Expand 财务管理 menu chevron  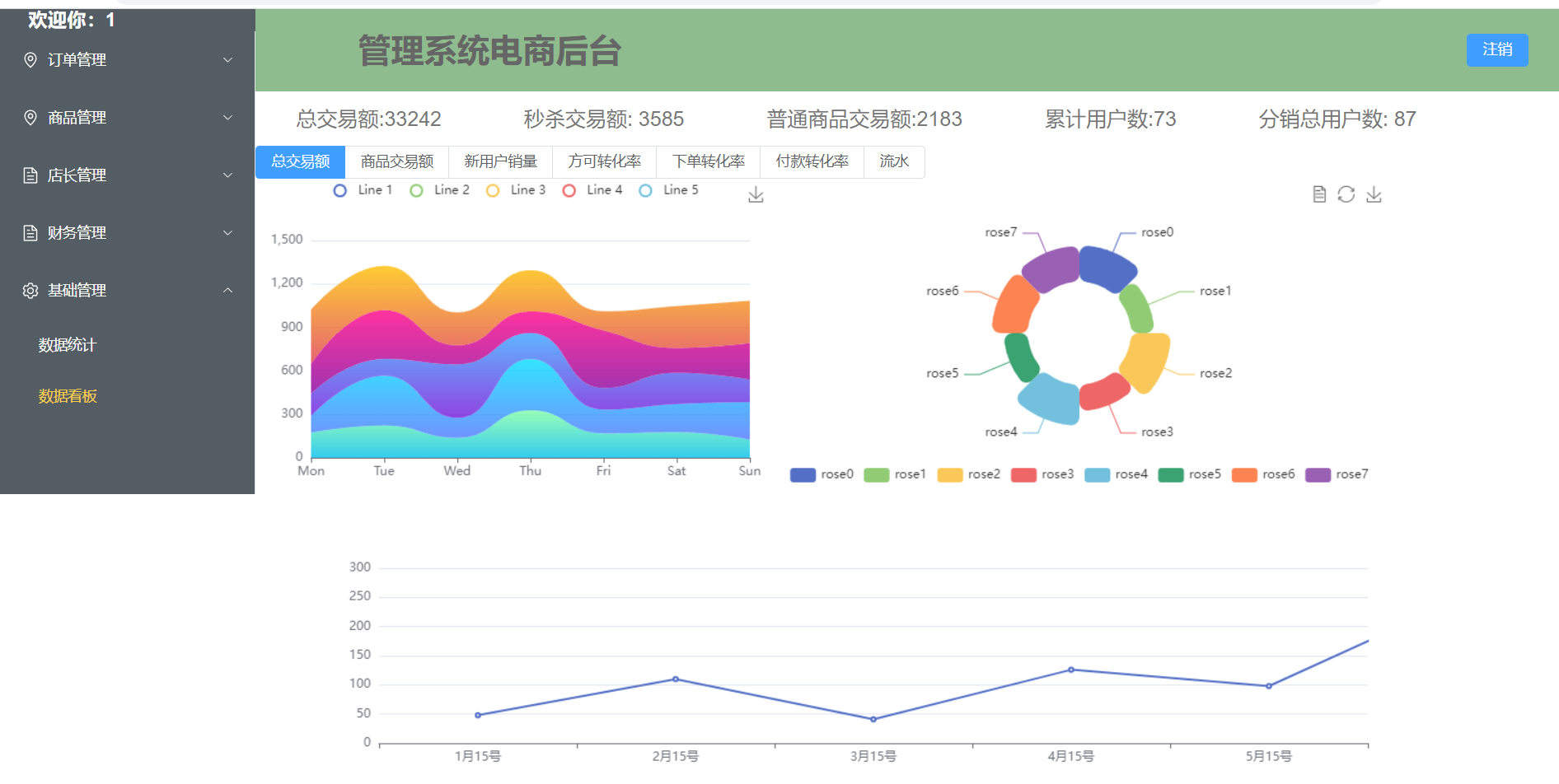tap(228, 233)
